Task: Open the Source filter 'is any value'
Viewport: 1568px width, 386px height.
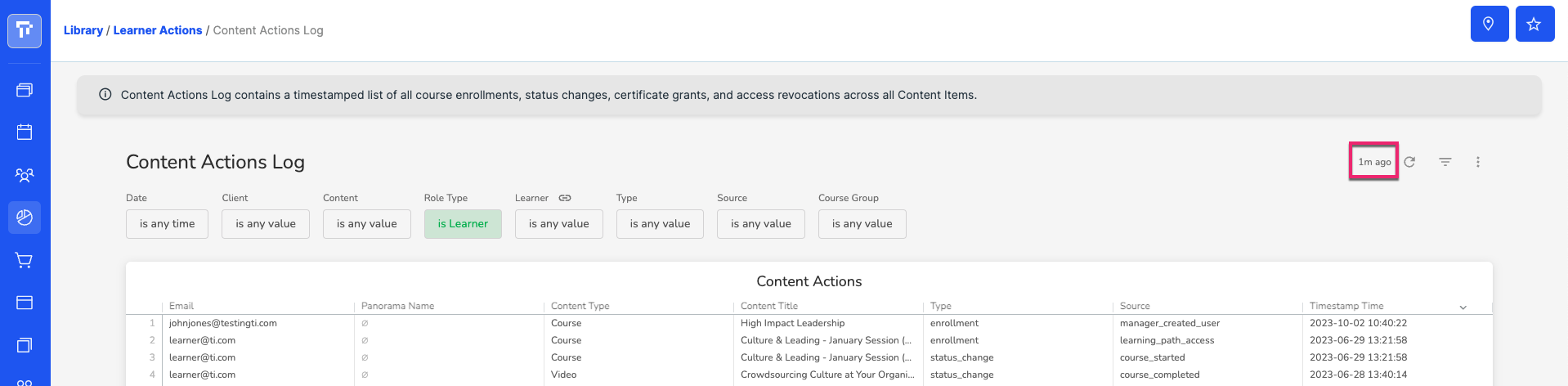Action: pyautogui.click(x=761, y=224)
